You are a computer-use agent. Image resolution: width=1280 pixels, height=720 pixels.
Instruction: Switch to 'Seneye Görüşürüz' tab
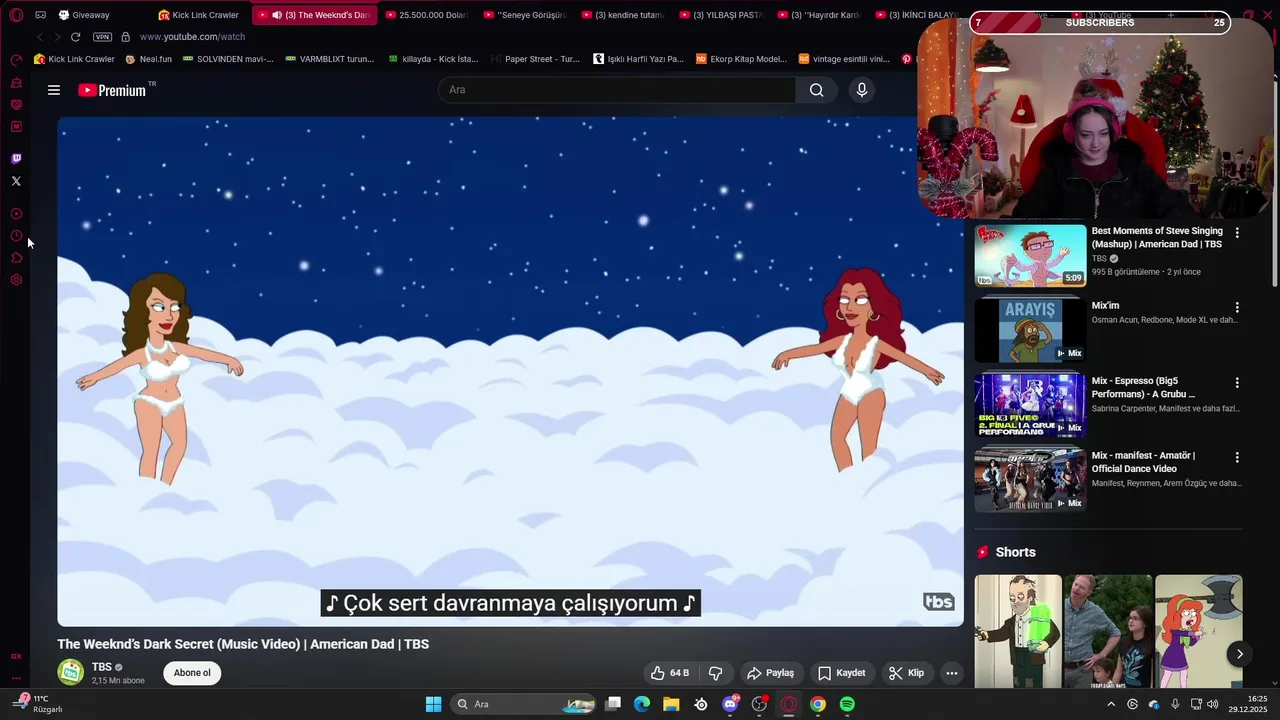click(x=524, y=15)
